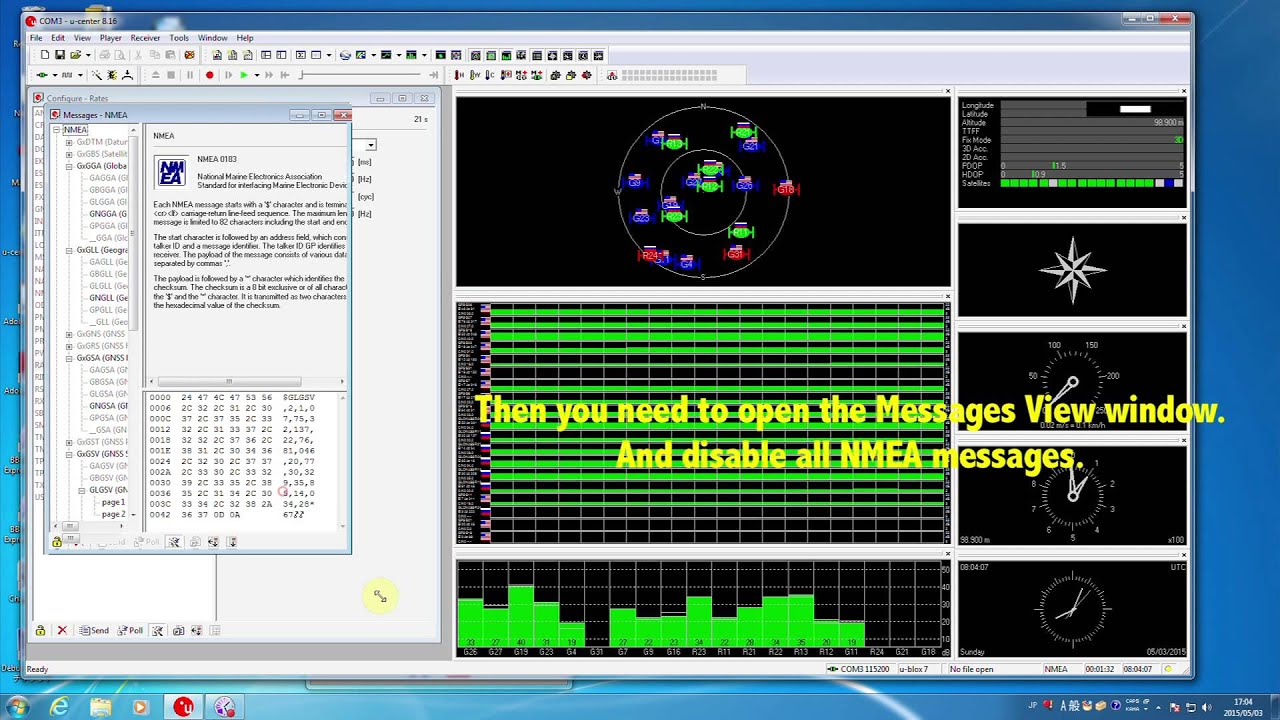
Task: Expand the GxGST tree node
Action: pyautogui.click(x=69, y=442)
